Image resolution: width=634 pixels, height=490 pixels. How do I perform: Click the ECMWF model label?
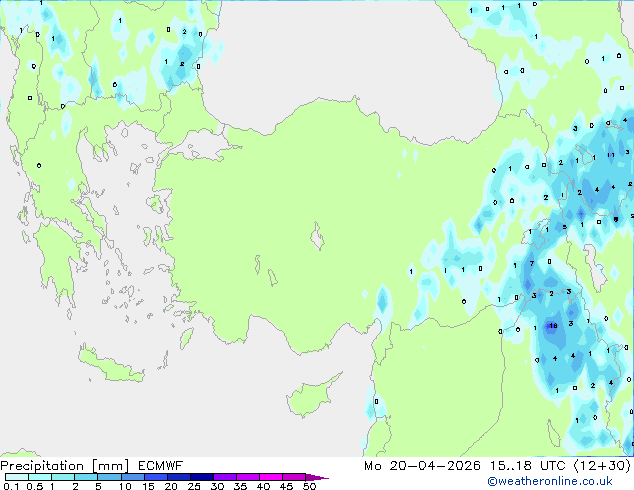(x=161, y=466)
